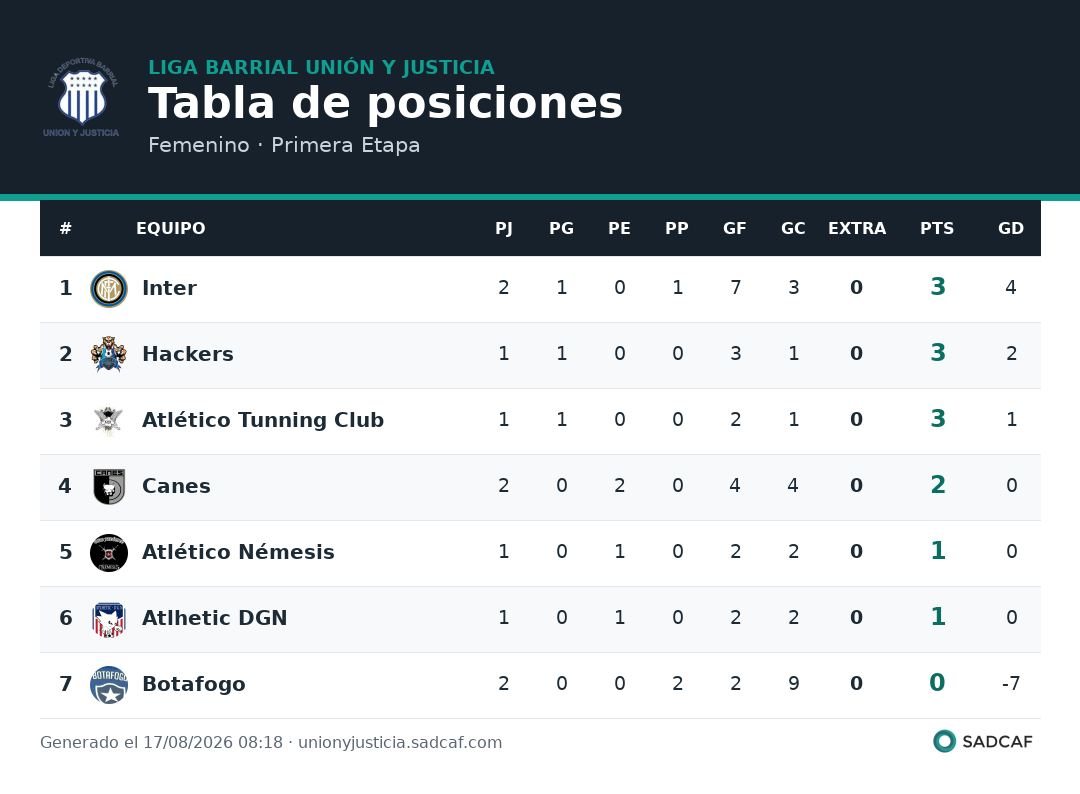
Task: Open the Atlético Tunning Club name link
Action: click(x=262, y=420)
